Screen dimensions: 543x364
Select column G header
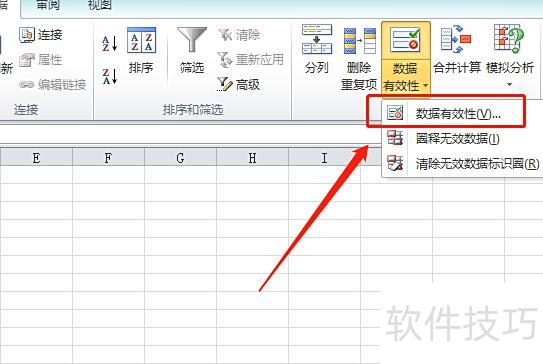click(180, 158)
